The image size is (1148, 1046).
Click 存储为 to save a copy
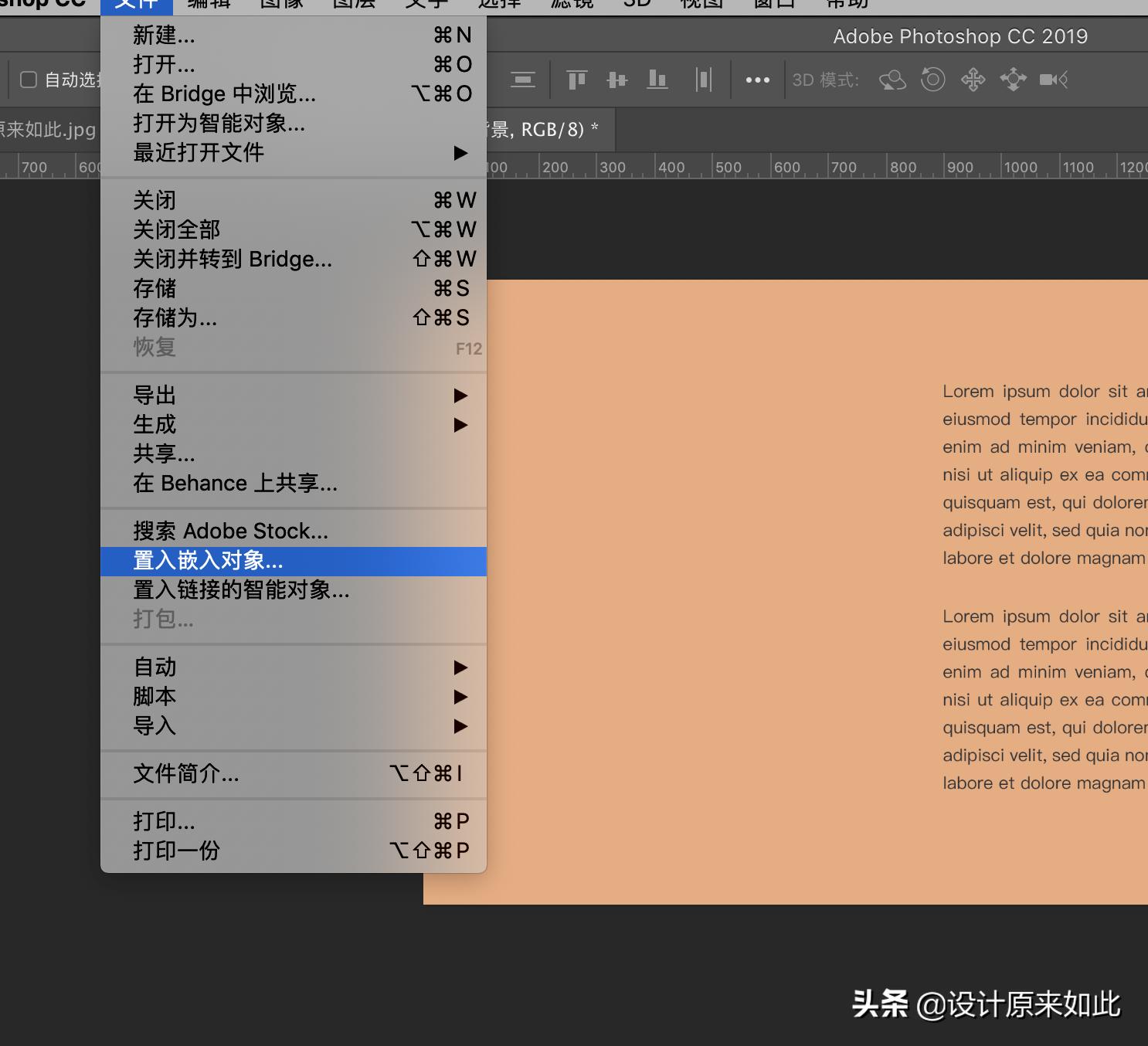click(175, 318)
